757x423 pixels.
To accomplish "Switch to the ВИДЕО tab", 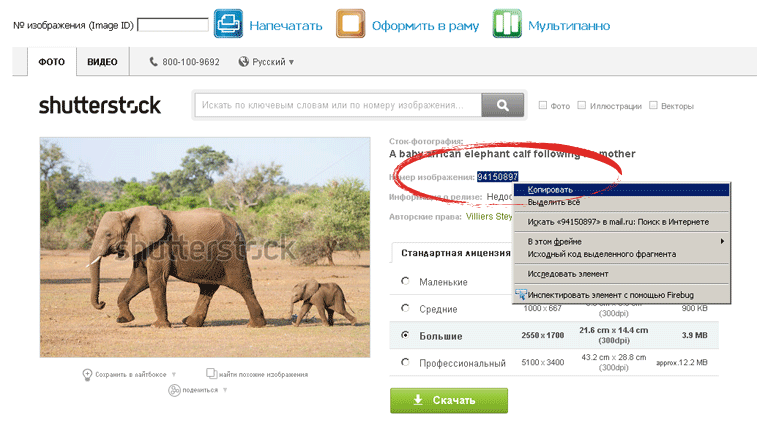I will (102, 62).
